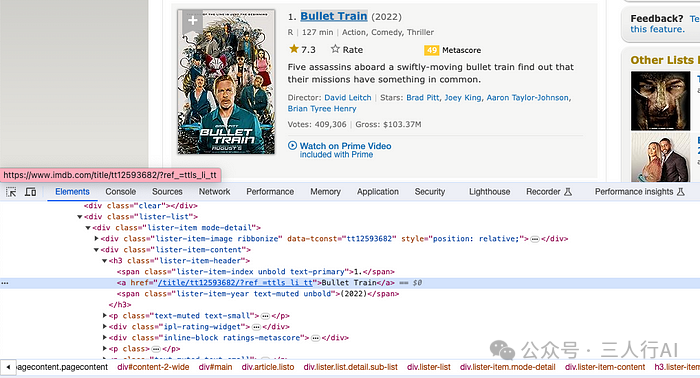Click the 49 Metascore badge
This screenshot has width=700, height=378.
431,50
